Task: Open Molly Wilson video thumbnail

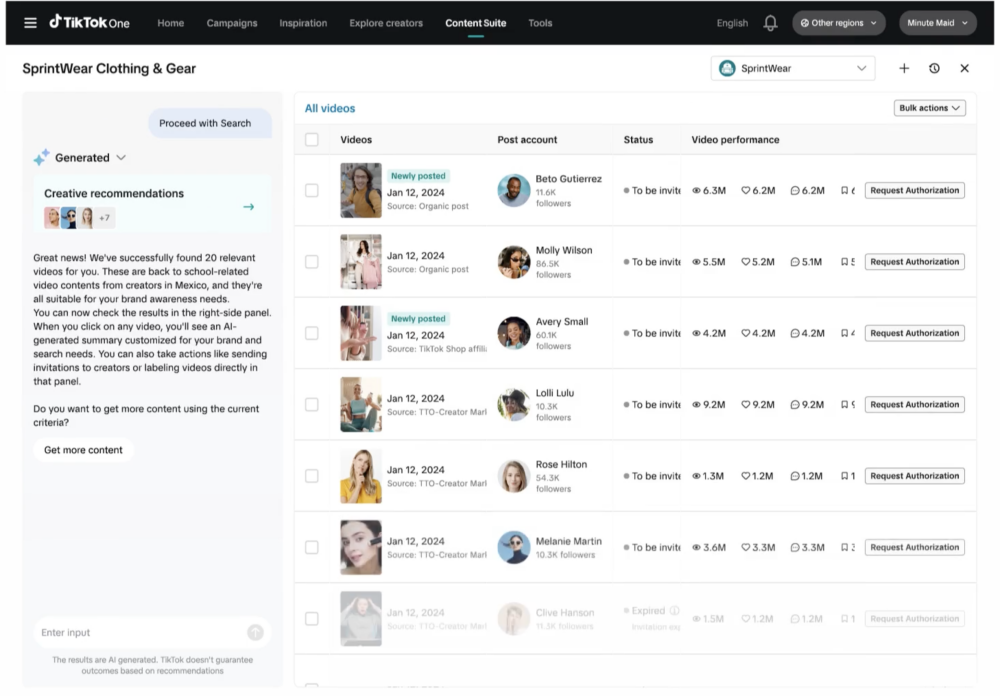Action: [x=361, y=262]
